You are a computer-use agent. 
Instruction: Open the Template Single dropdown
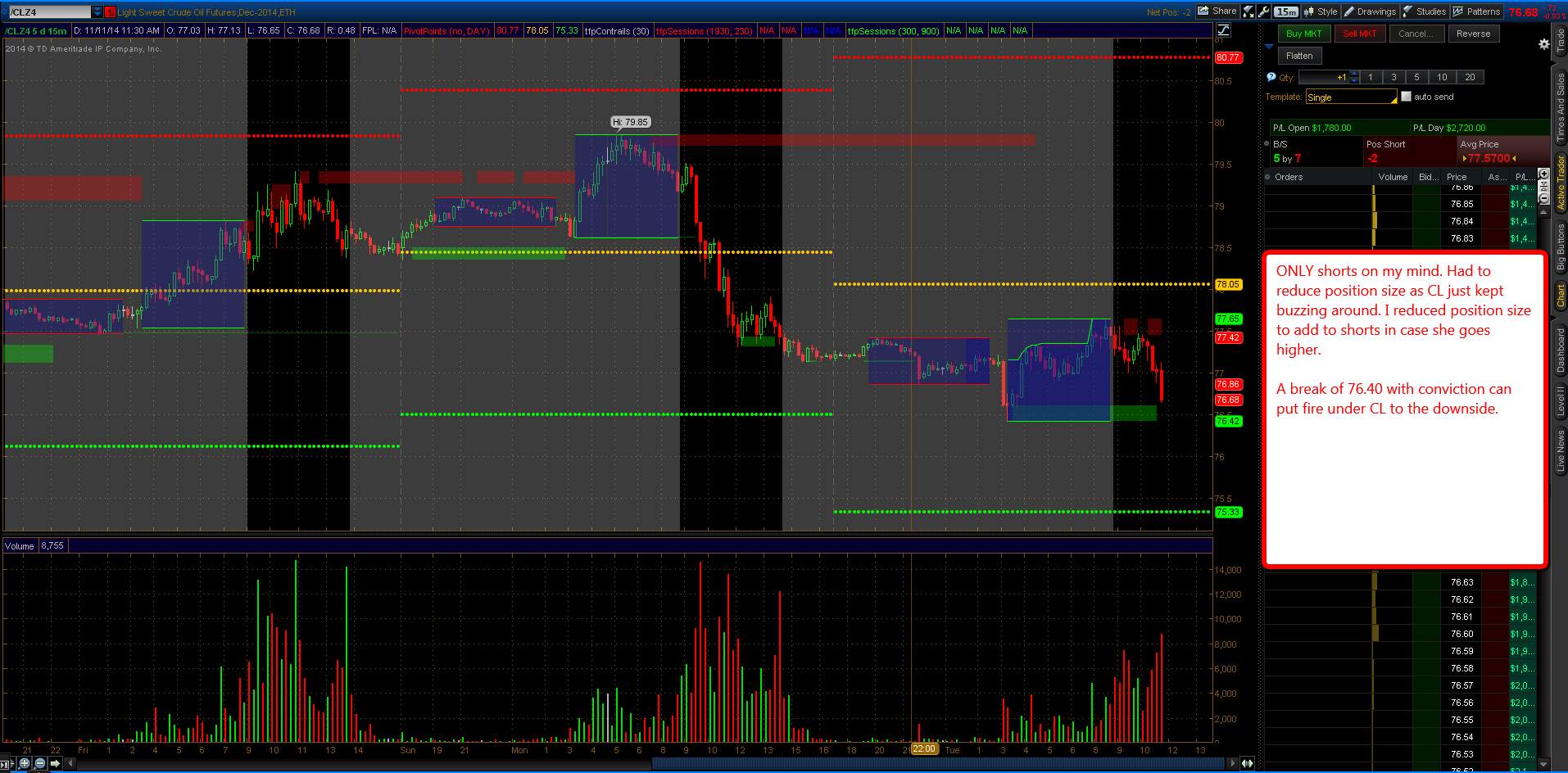click(x=1351, y=97)
